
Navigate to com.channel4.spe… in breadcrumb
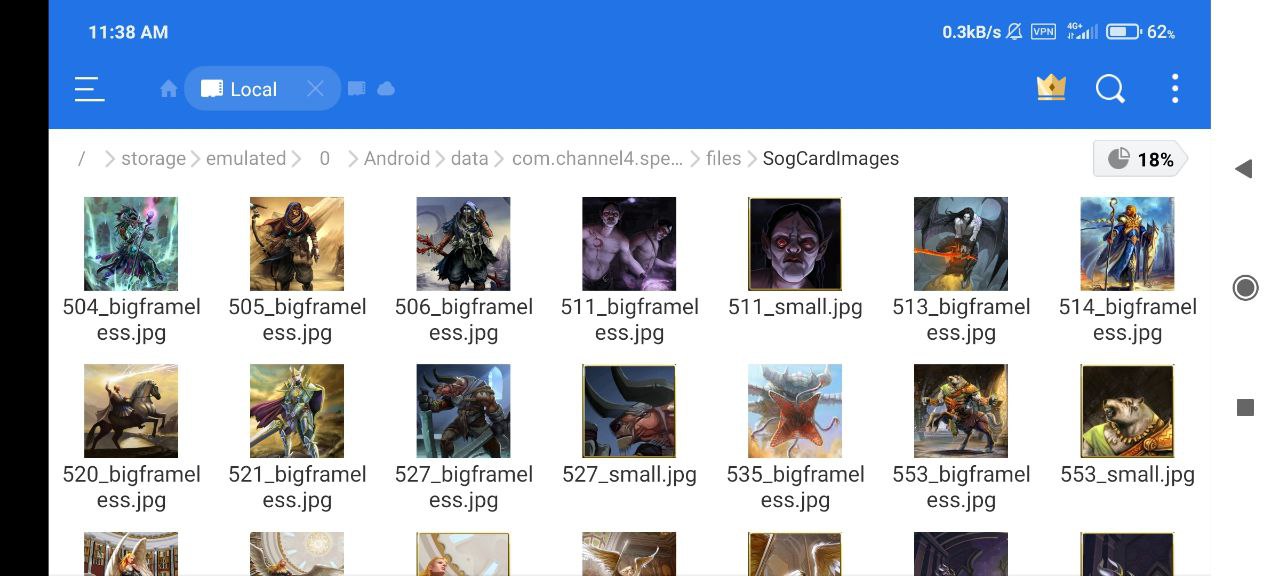click(x=598, y=158)
